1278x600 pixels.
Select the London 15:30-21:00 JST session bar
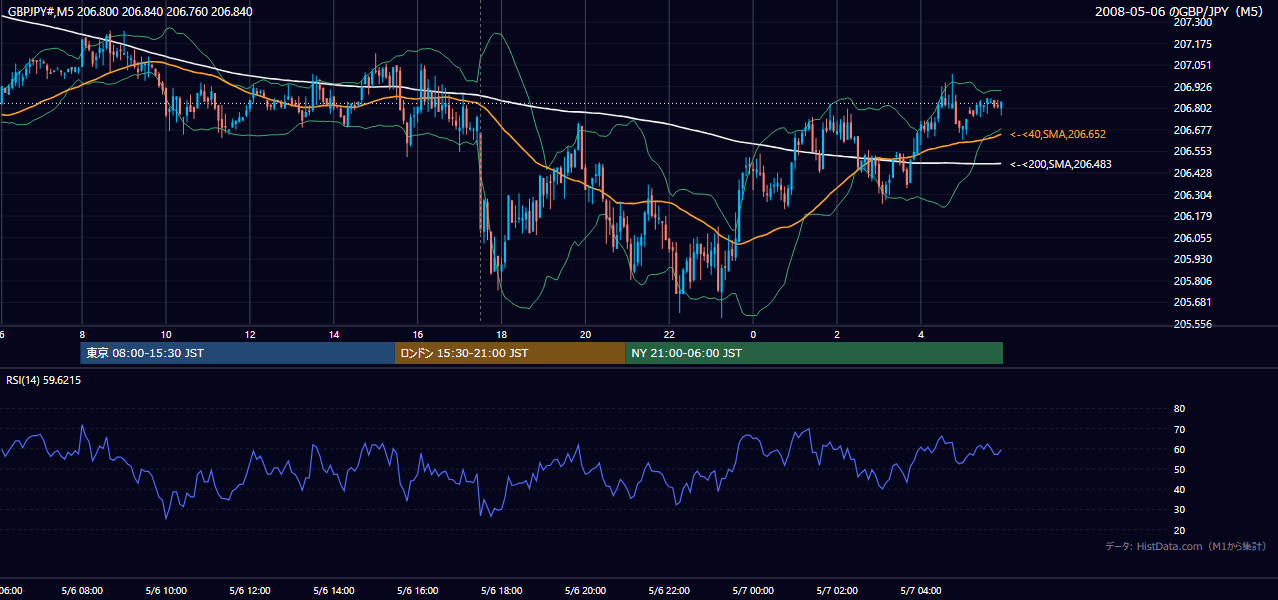coord(510,353)
